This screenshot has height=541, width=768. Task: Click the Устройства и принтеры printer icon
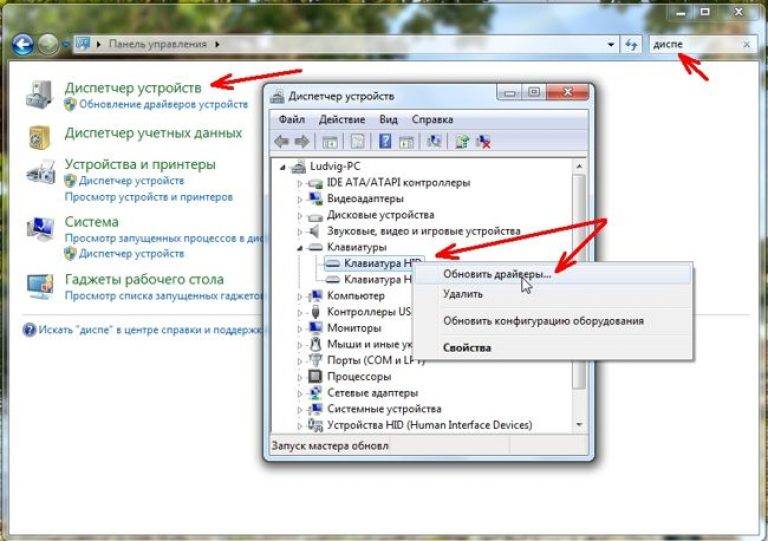[41, 171]
